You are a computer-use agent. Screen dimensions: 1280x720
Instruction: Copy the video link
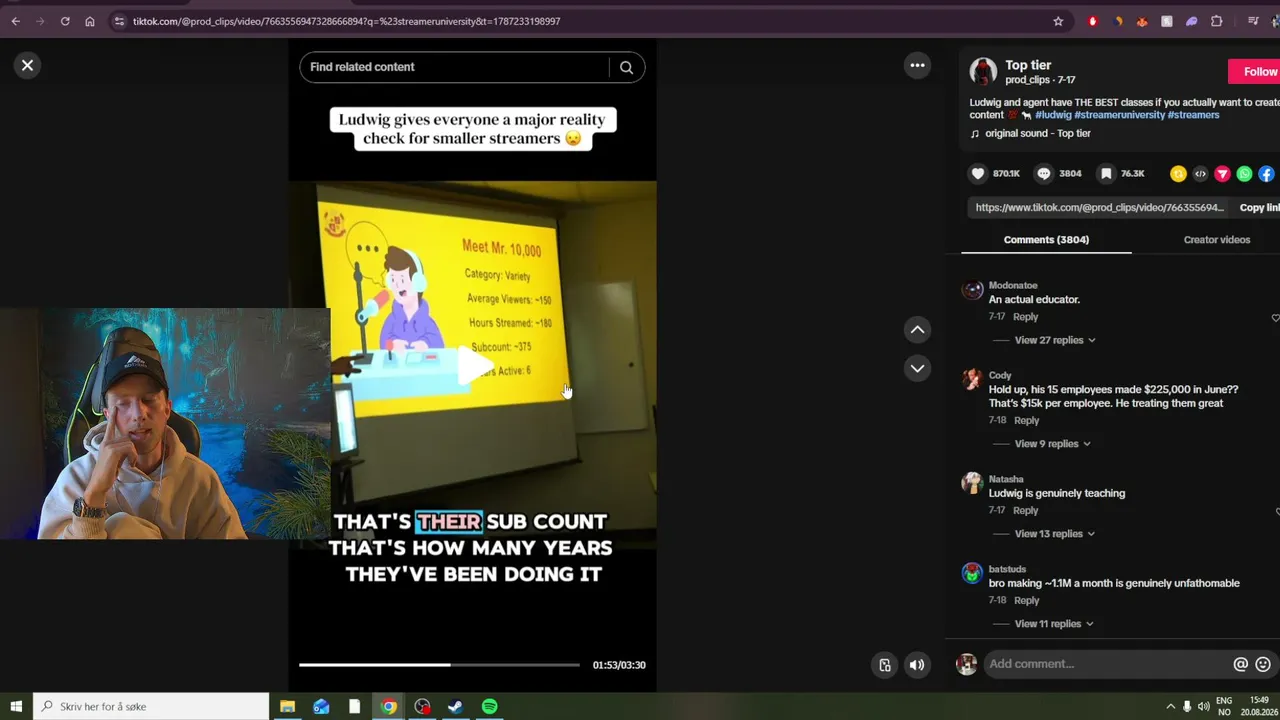point(1260,207)
